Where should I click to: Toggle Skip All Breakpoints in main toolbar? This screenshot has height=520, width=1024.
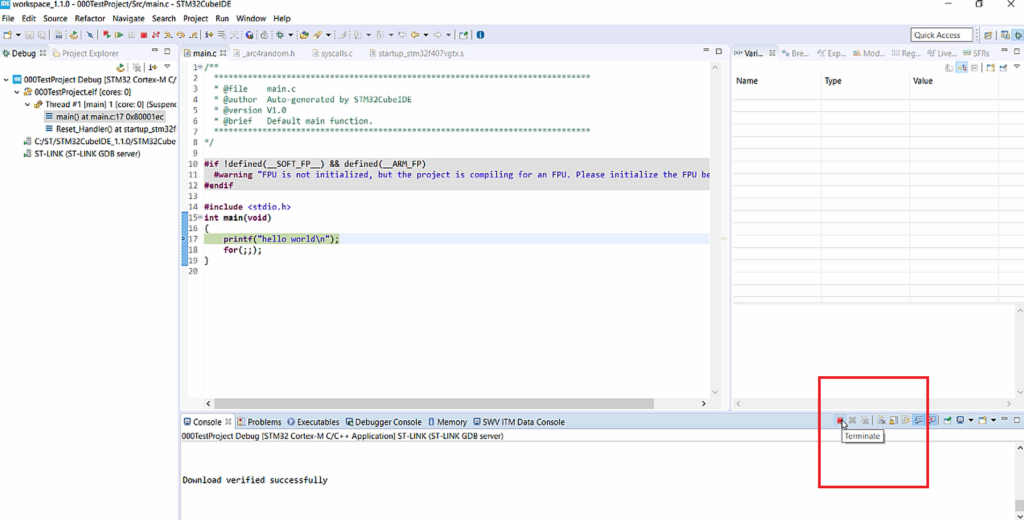tap(89, 35)
